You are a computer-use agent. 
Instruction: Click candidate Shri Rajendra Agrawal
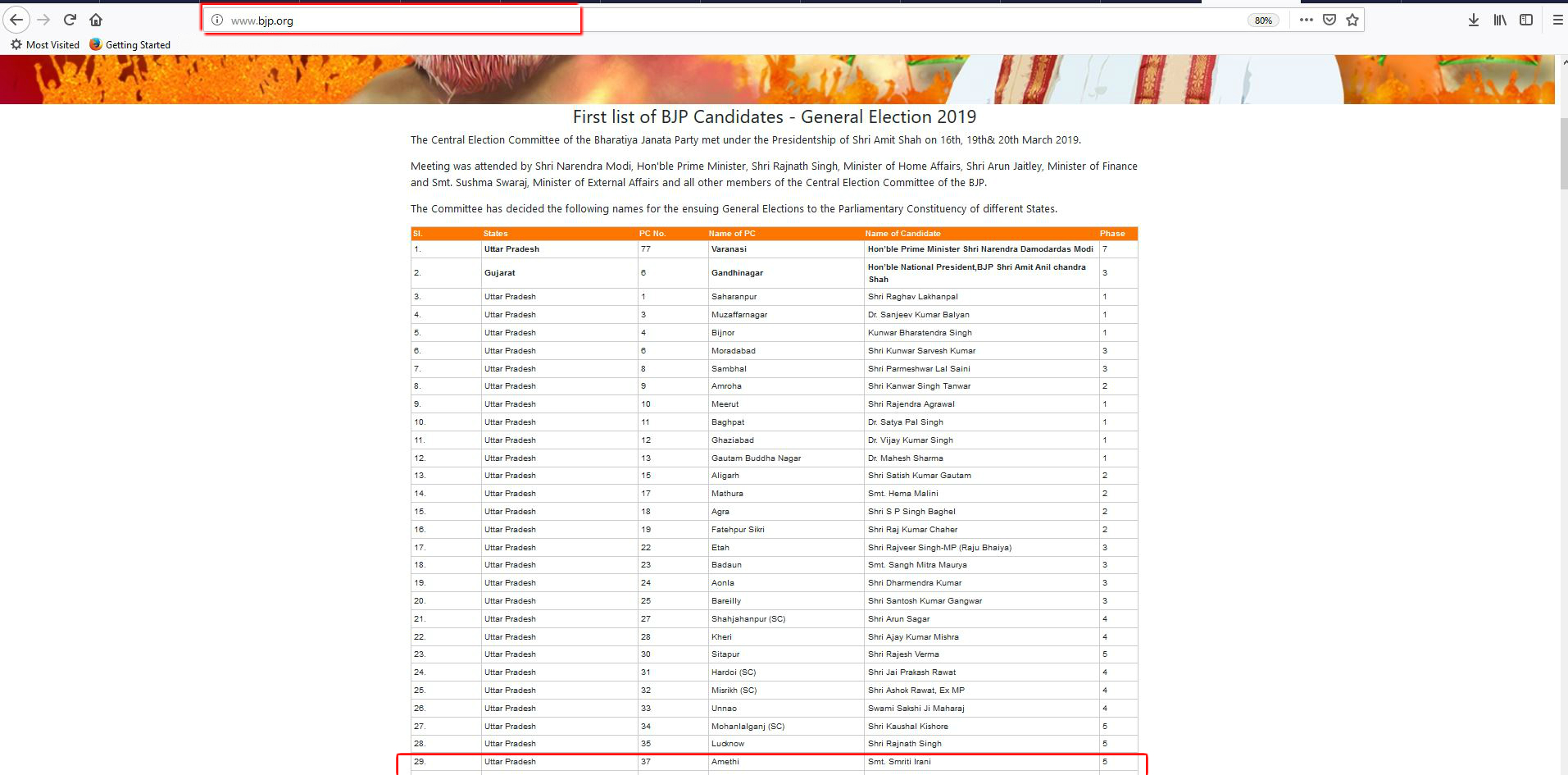click(x=911, y=404)
